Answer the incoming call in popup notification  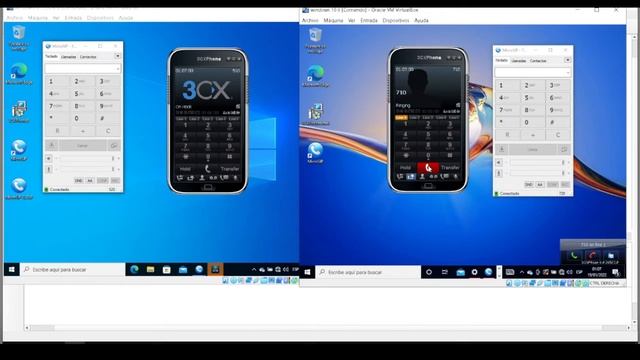[x=574, y=256]
